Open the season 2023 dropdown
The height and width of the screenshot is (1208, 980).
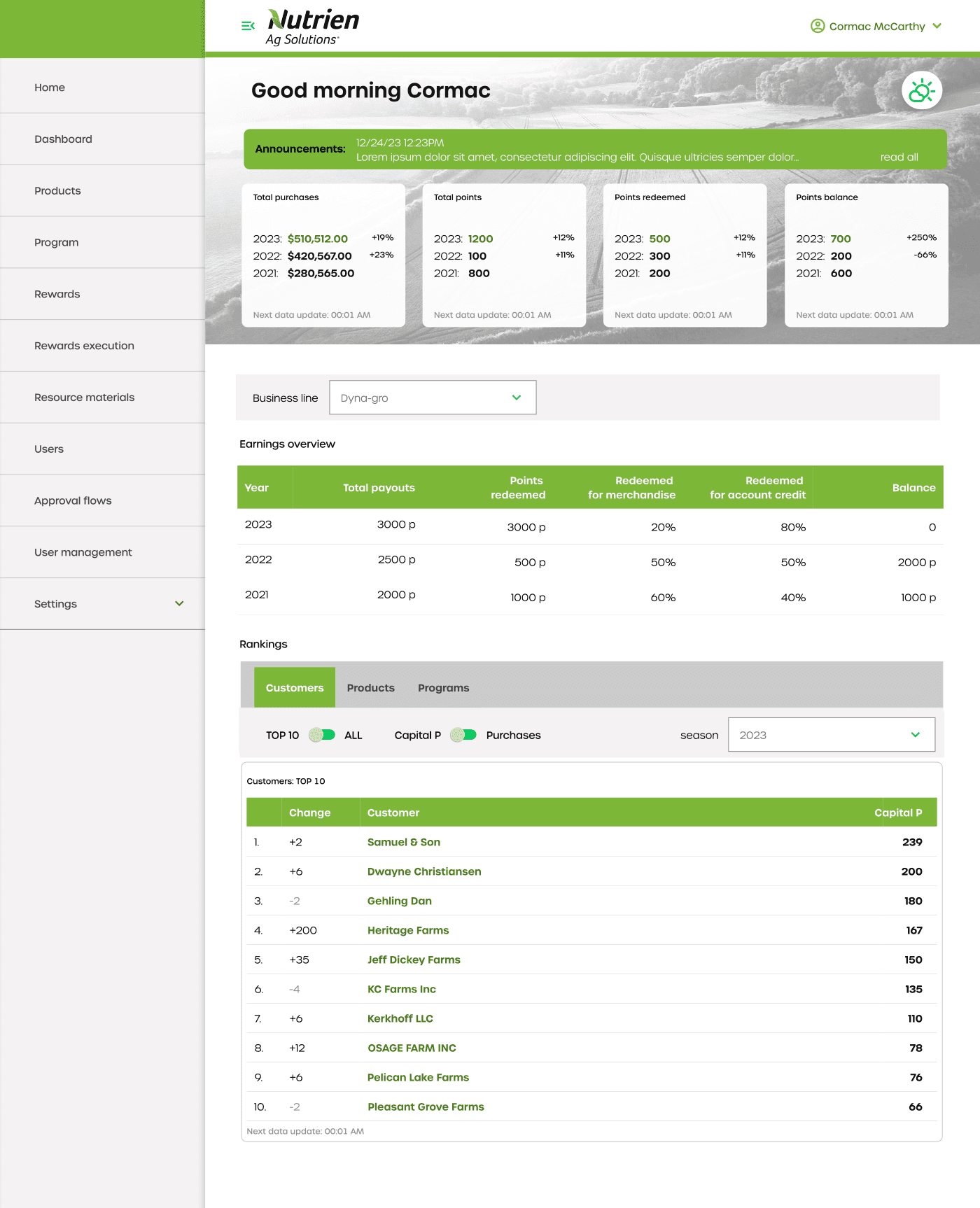tap(832, 735)
